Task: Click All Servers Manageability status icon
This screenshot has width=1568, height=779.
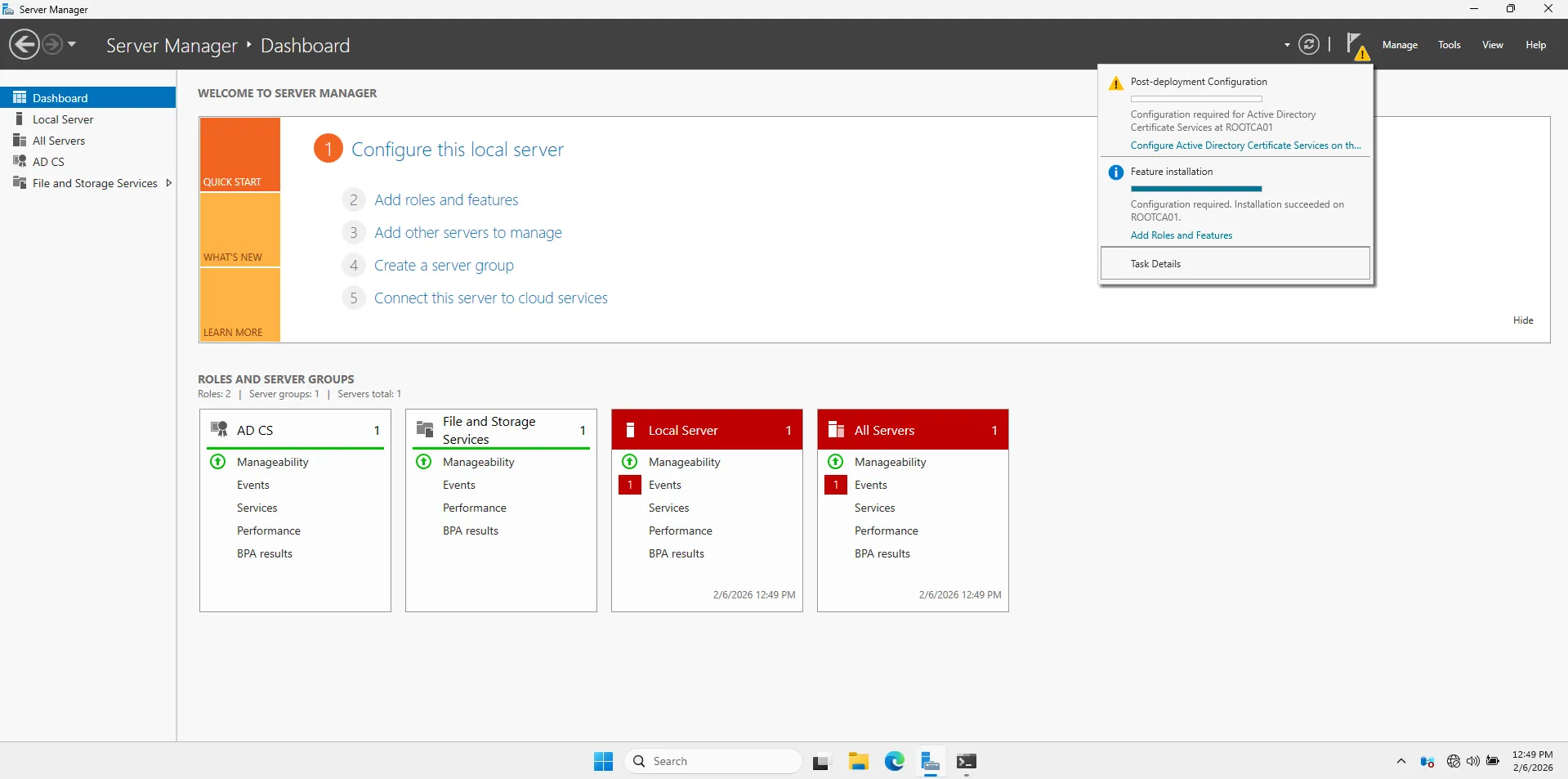Action: 836,462
